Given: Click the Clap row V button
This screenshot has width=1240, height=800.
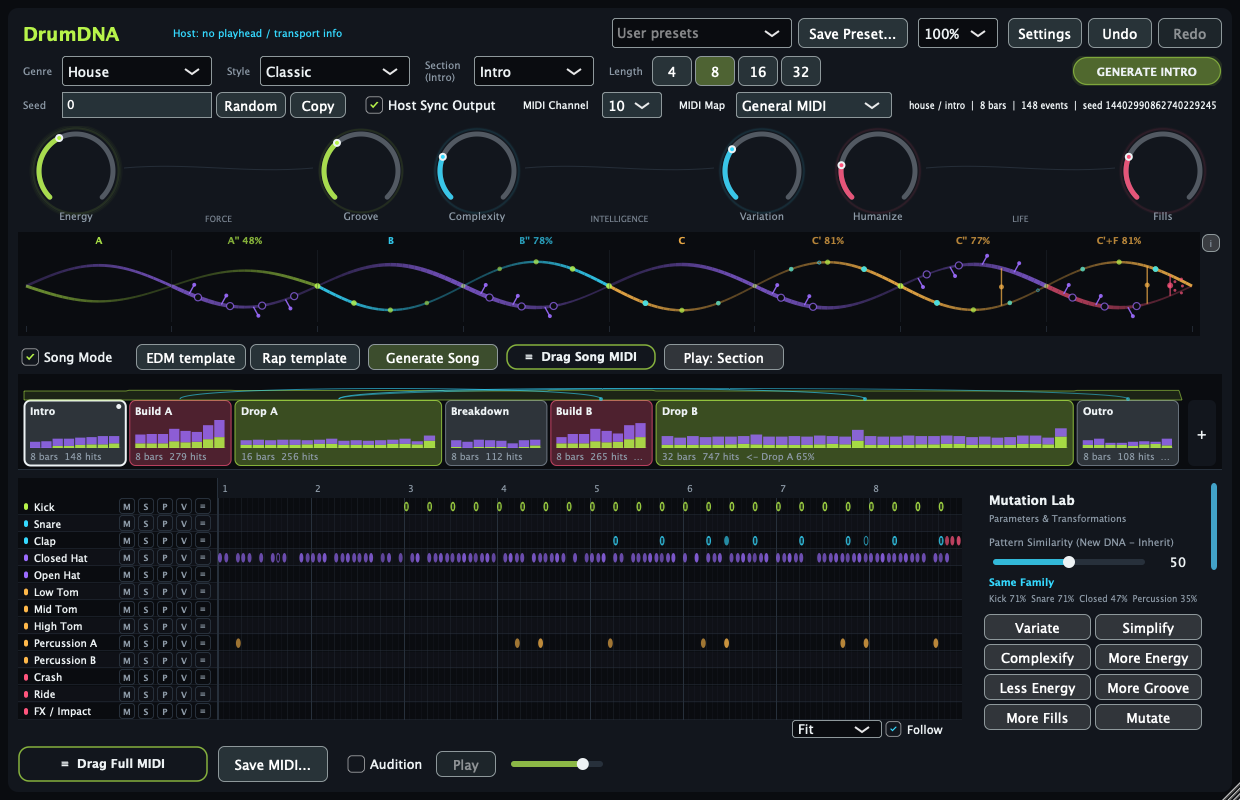Looking at the screenshot, I should tap(184, 541).
